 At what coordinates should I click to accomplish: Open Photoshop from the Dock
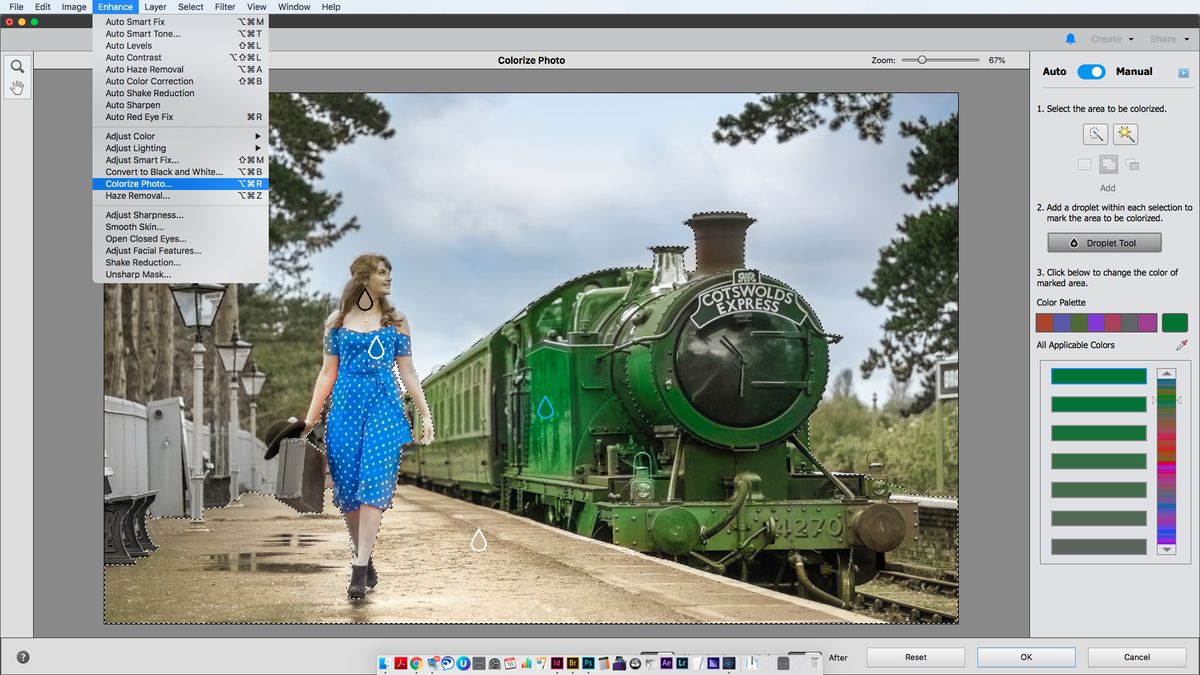(588, 662)
